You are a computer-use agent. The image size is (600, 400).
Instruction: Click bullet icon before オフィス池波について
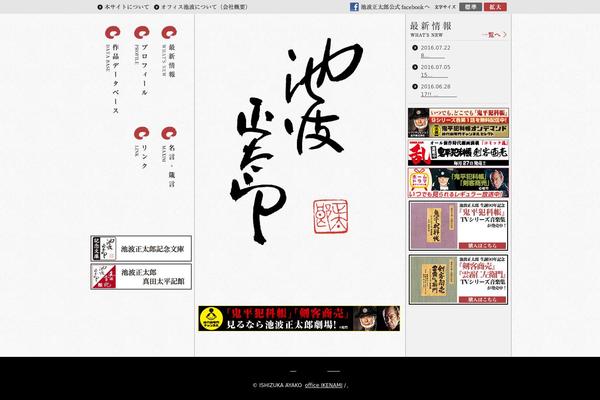pos(157,7)
